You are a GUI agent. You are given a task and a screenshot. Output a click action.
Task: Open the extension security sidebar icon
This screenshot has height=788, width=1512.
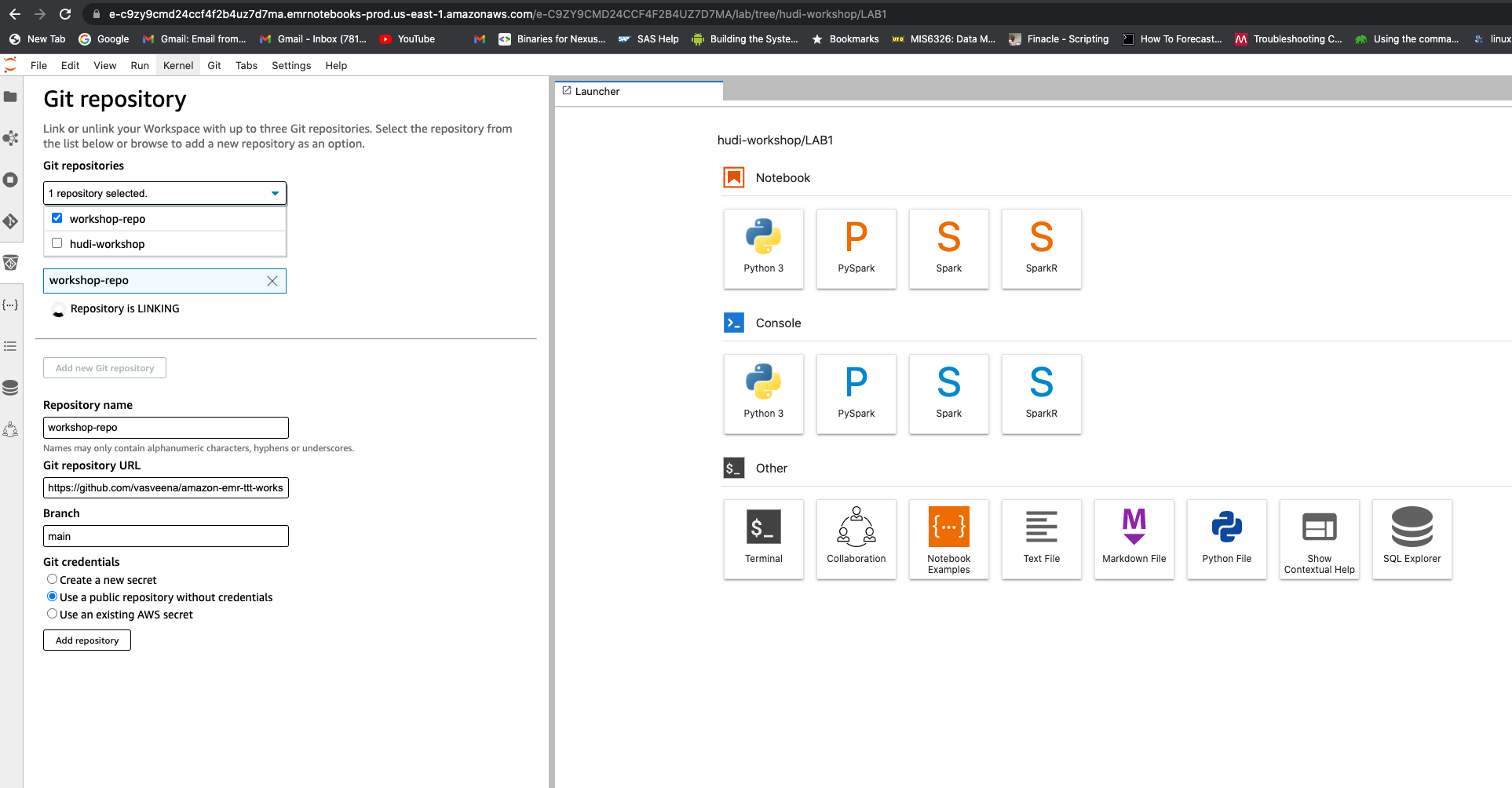(10, 263)
